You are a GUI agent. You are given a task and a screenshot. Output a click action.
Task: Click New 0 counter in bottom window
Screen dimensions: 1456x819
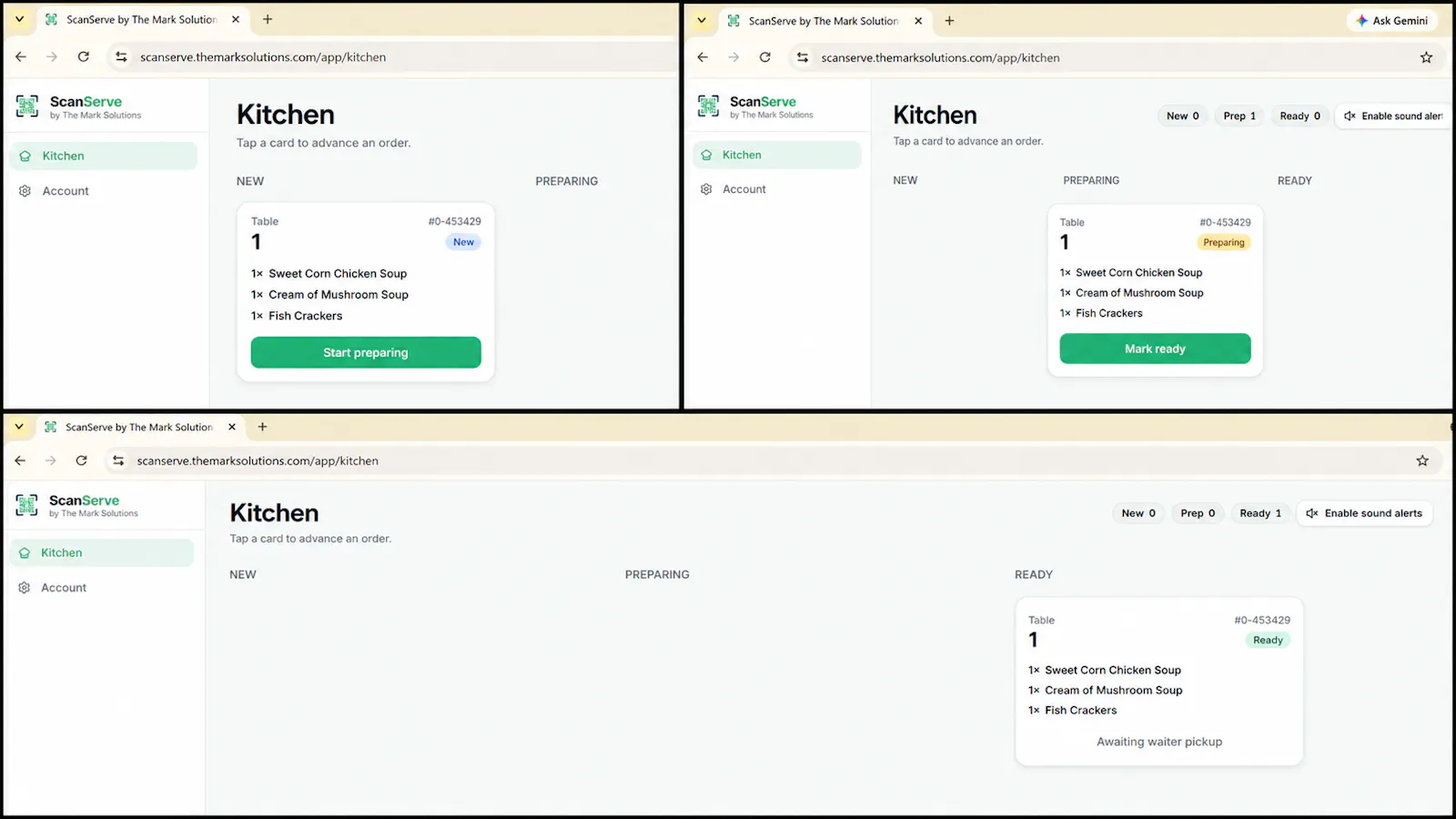(x=1138, y=513)
